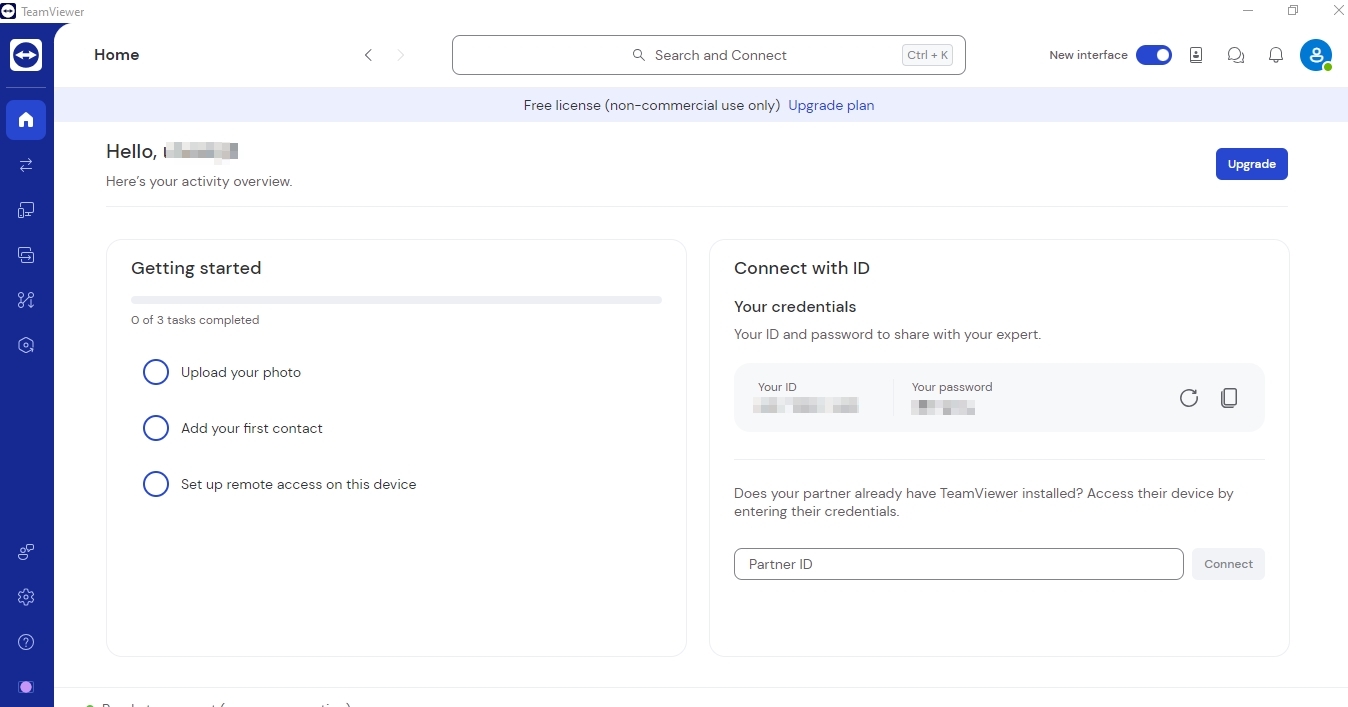Toggle the New interface switch
Screen dimensions: 1348x707
tap(1154, 55)
